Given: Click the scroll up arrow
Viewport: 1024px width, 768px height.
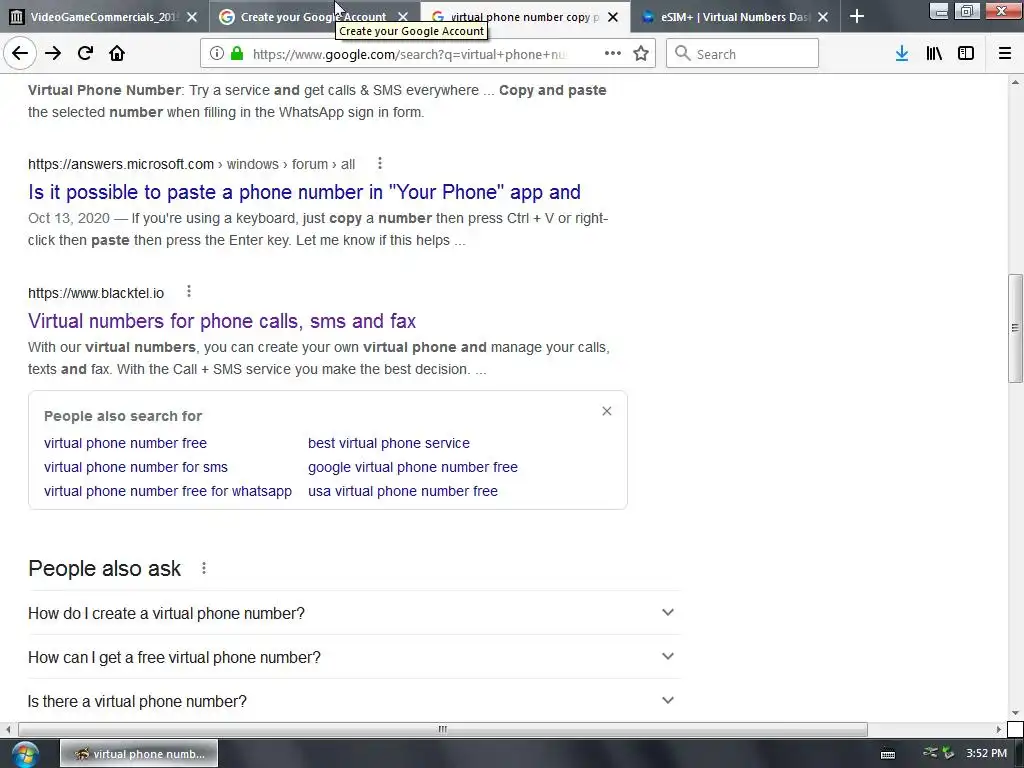Looking at the screenshot, I should pos(1015,82).
